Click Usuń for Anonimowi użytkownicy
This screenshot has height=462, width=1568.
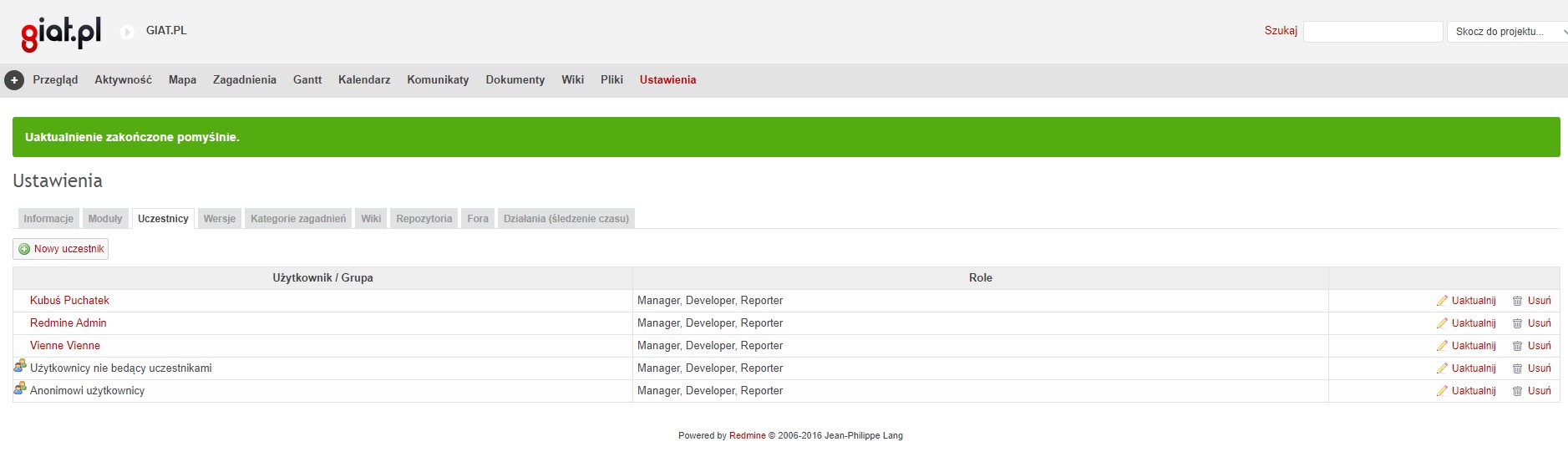pyautogui.click(x=1540, y=391)
